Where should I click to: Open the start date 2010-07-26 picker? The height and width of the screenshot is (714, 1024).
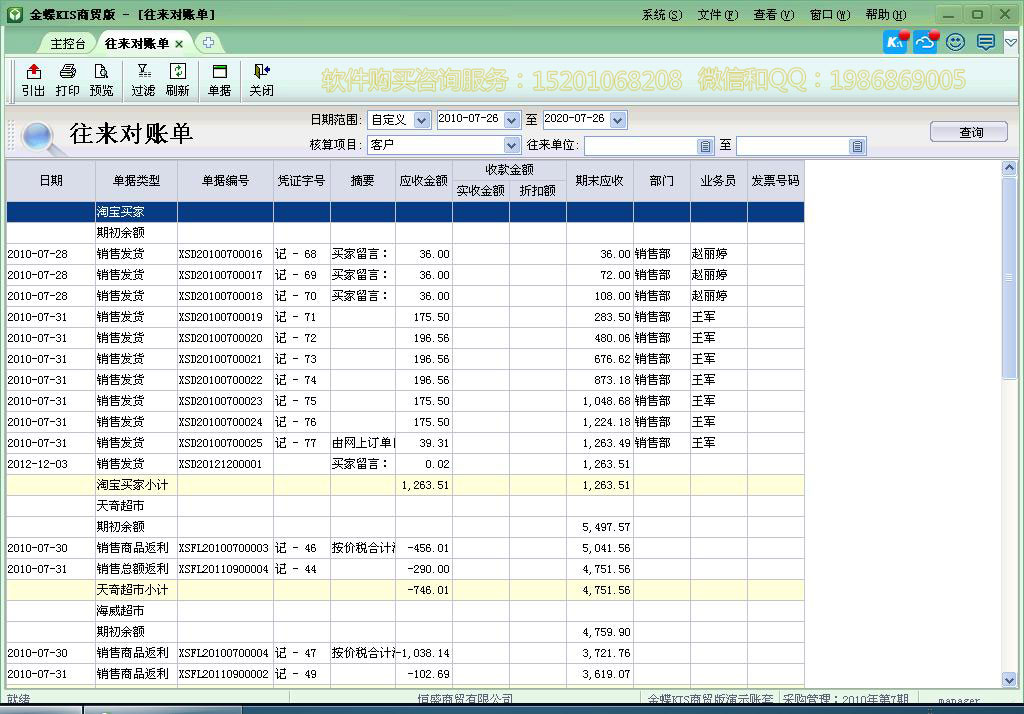tap(512, 120)
